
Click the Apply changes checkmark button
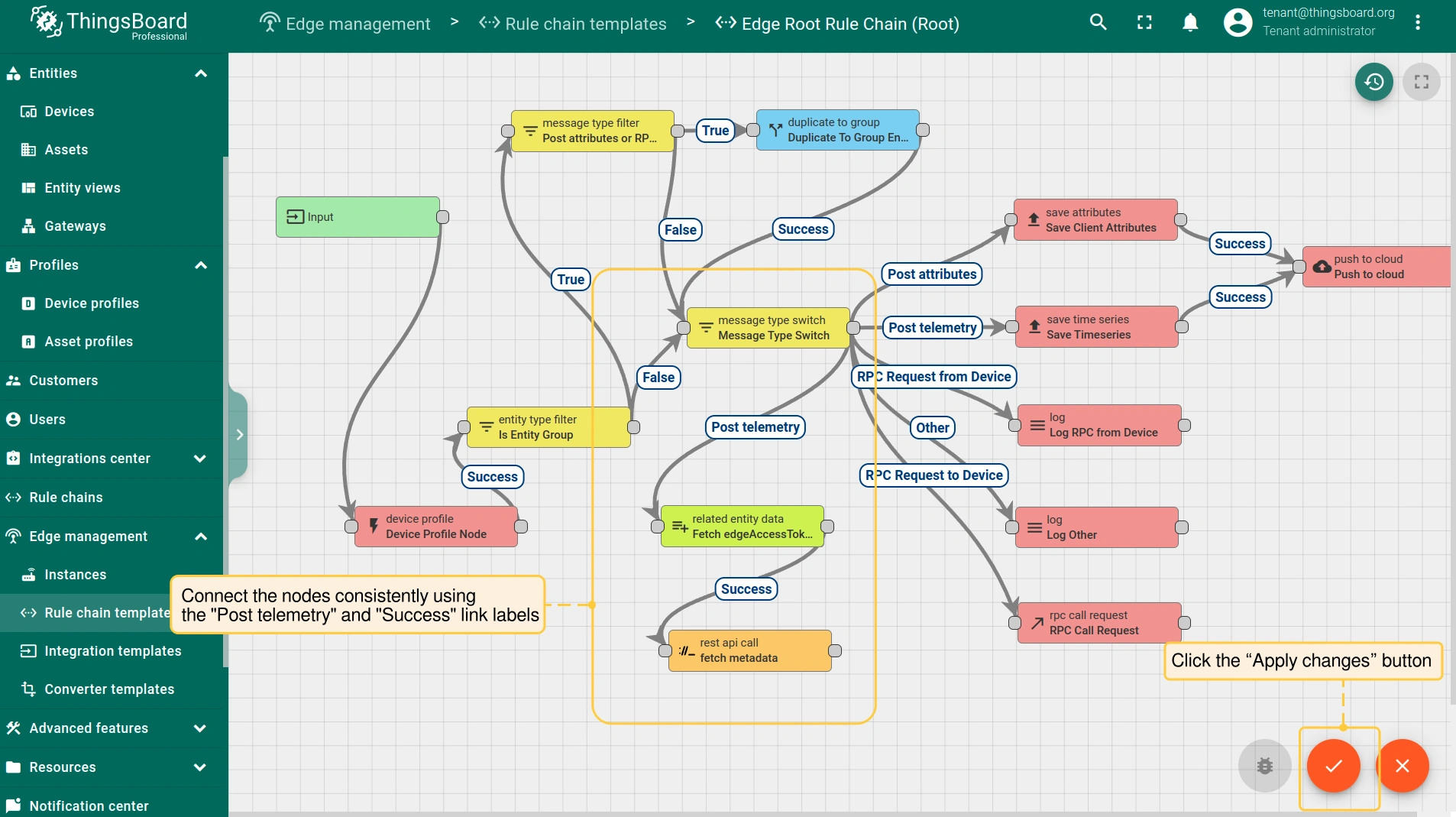coord(1333,766)
